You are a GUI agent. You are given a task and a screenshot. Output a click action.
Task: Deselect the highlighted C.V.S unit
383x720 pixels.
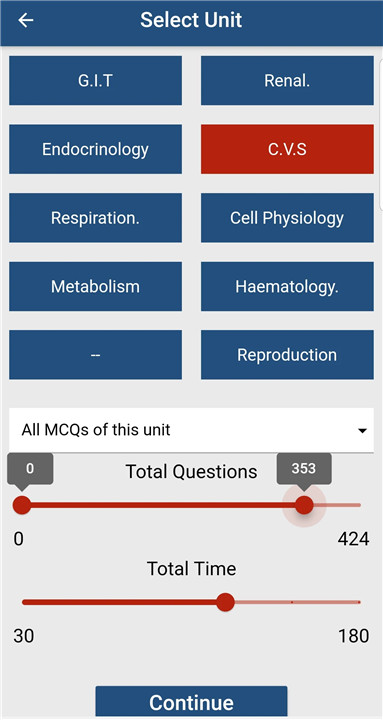[x=287, y=149]
